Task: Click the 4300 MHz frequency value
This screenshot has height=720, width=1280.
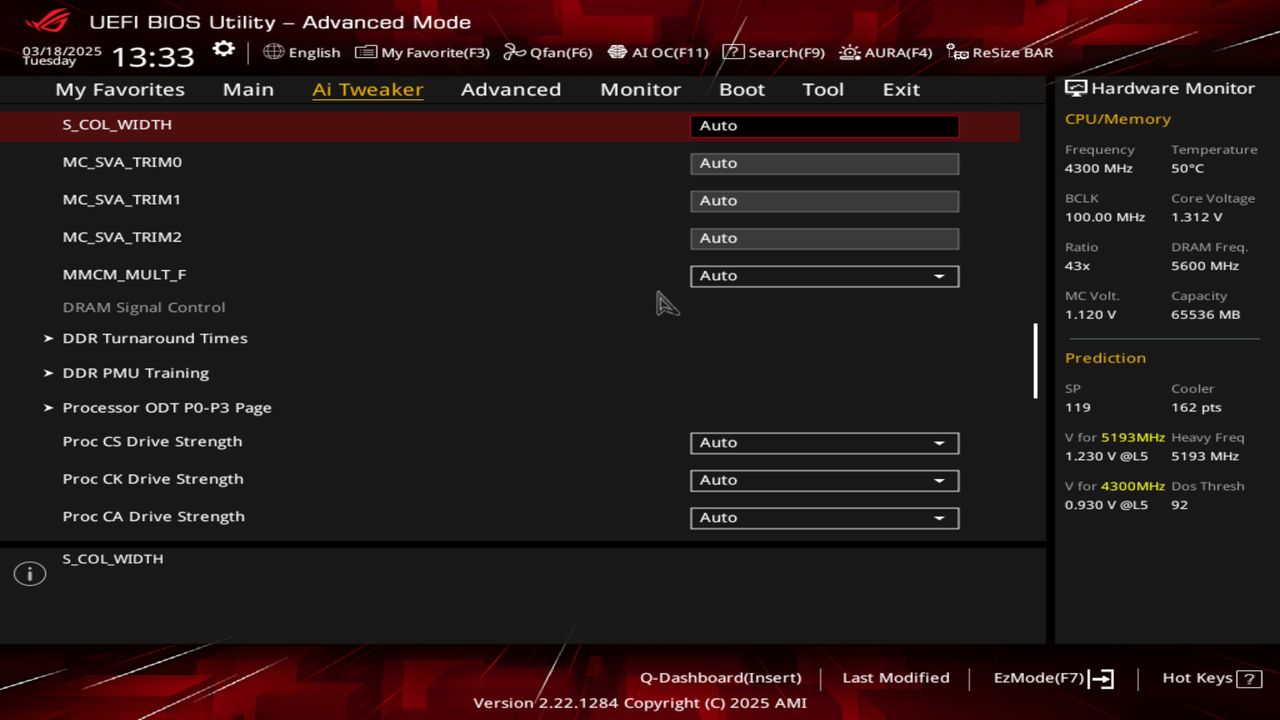Action: [1098, 168]
